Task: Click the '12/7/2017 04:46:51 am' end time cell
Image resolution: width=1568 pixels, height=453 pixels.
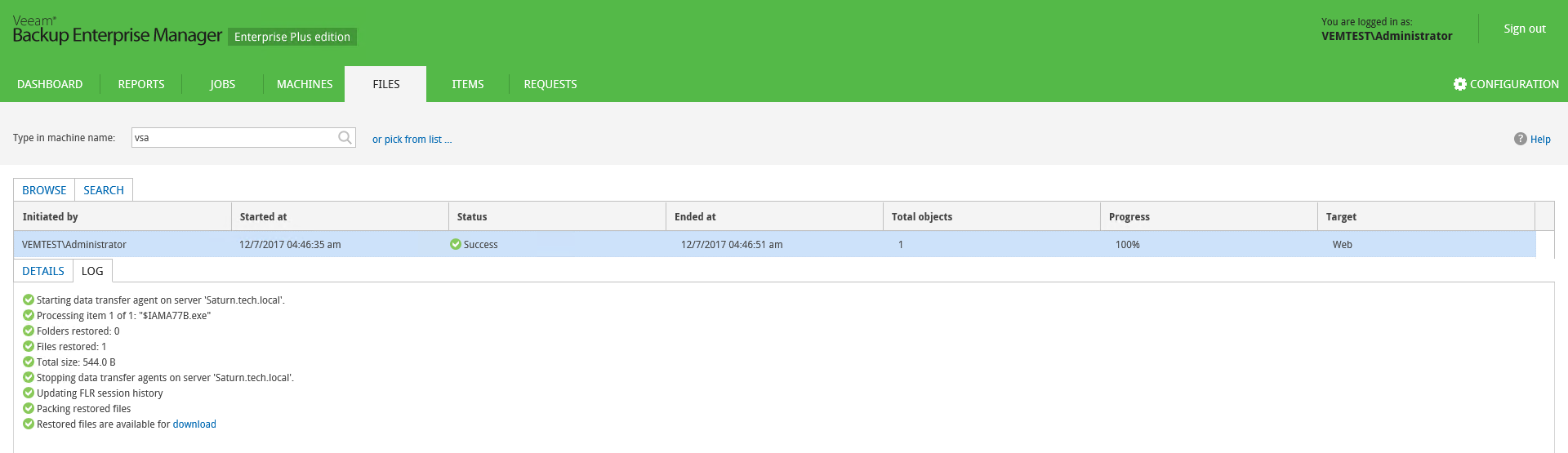Action: (732, 245)
